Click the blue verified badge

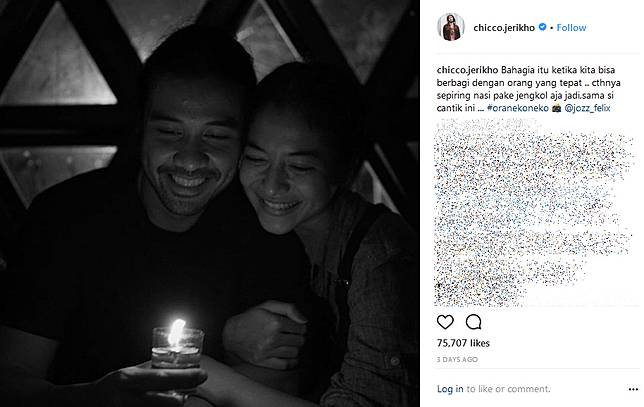pos(542,27)
